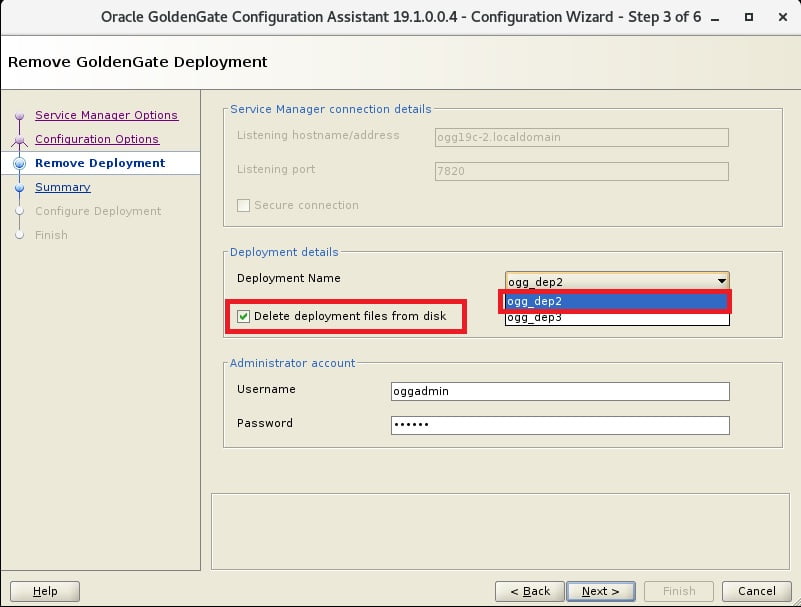Viewport: 801px width, 607px height.
Task: Click the disabled Finish button
Action: 679,591
